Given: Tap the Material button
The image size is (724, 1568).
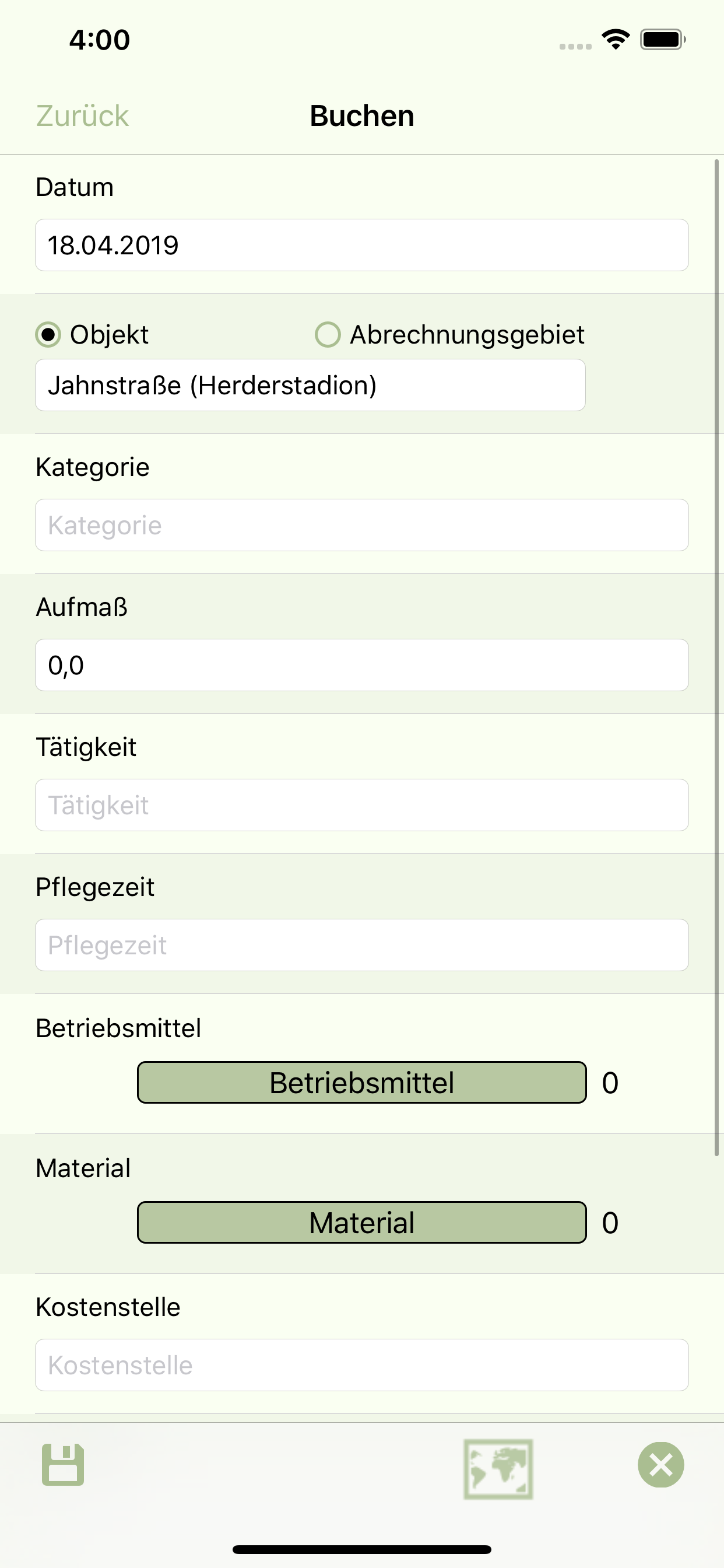Looking at the screenshot, I should (362, 1222).
